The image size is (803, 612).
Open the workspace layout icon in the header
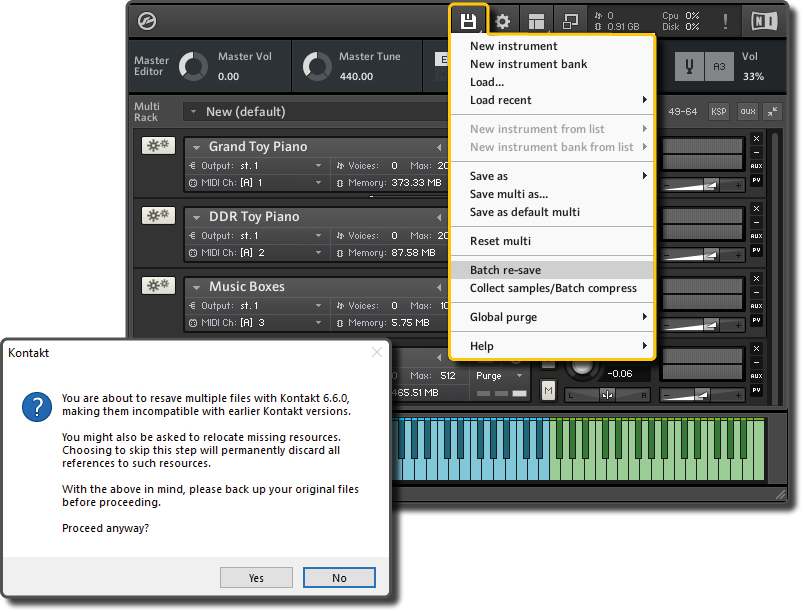coord(536,22)
